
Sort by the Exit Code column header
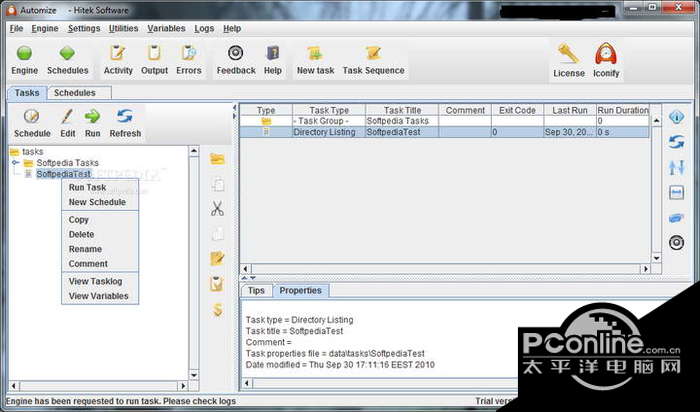(x=517, y=110)
